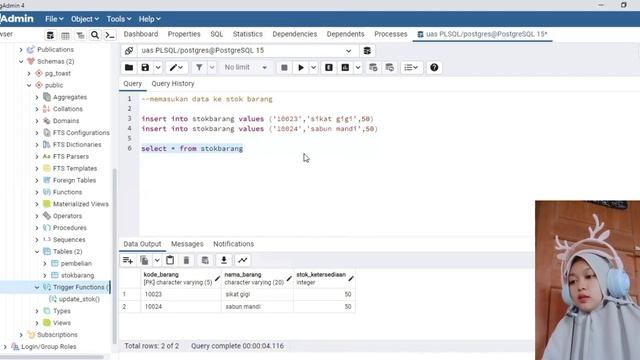Click the Commit transaction icon
The height and width of the screenshot is (360, 640).
pyautogui.click(x=373, y=67)
